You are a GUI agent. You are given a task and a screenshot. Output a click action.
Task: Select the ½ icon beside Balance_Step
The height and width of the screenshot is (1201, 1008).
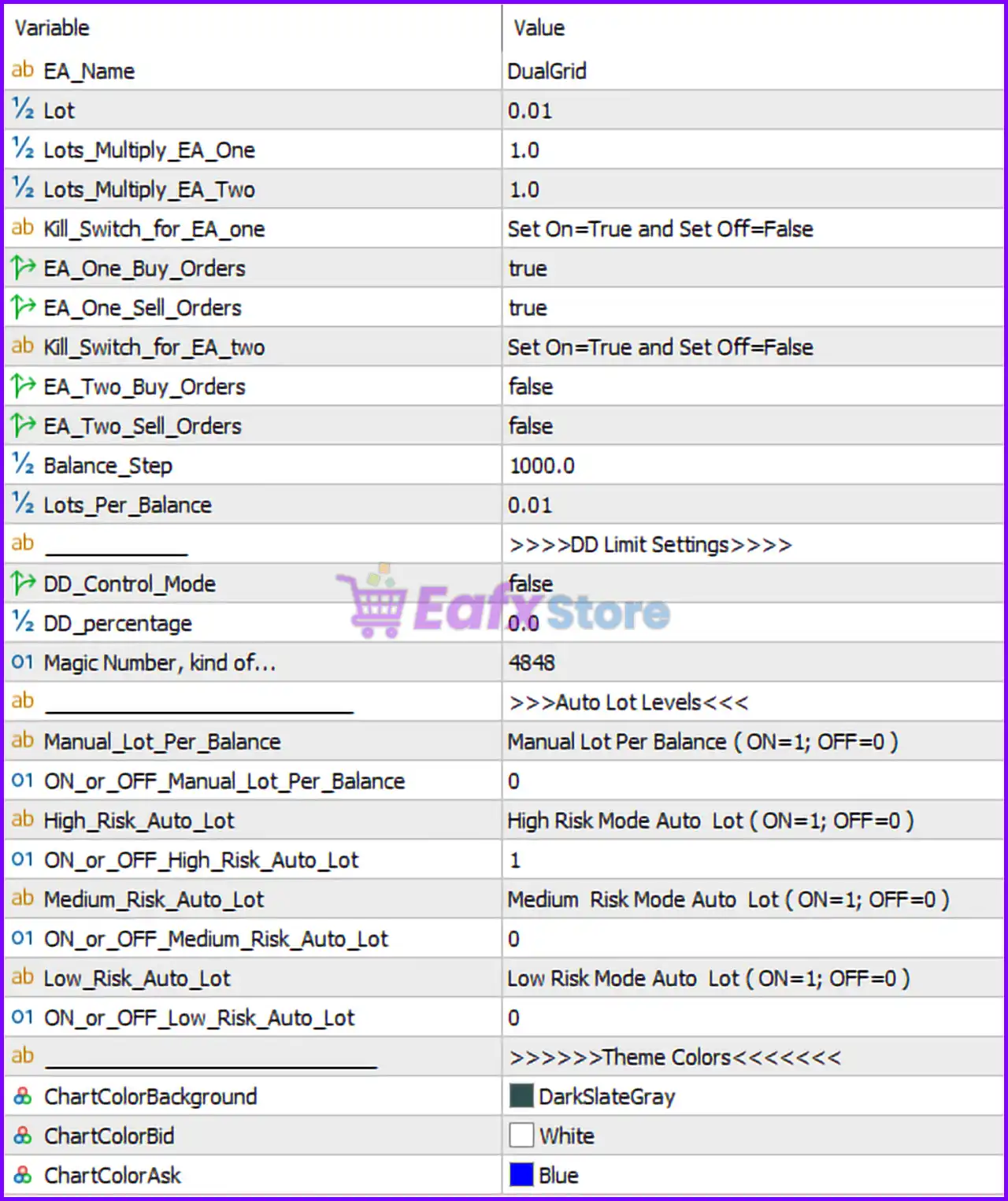point(21,465)
